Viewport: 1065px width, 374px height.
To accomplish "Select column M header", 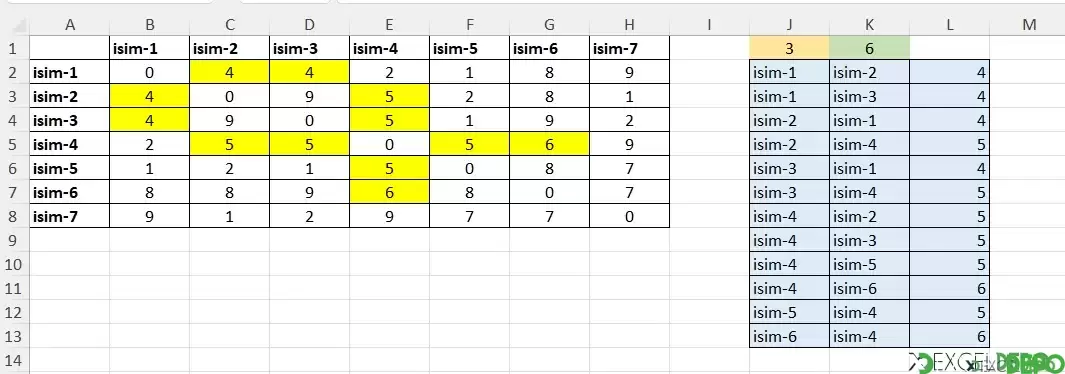I will coord(1028,25).
